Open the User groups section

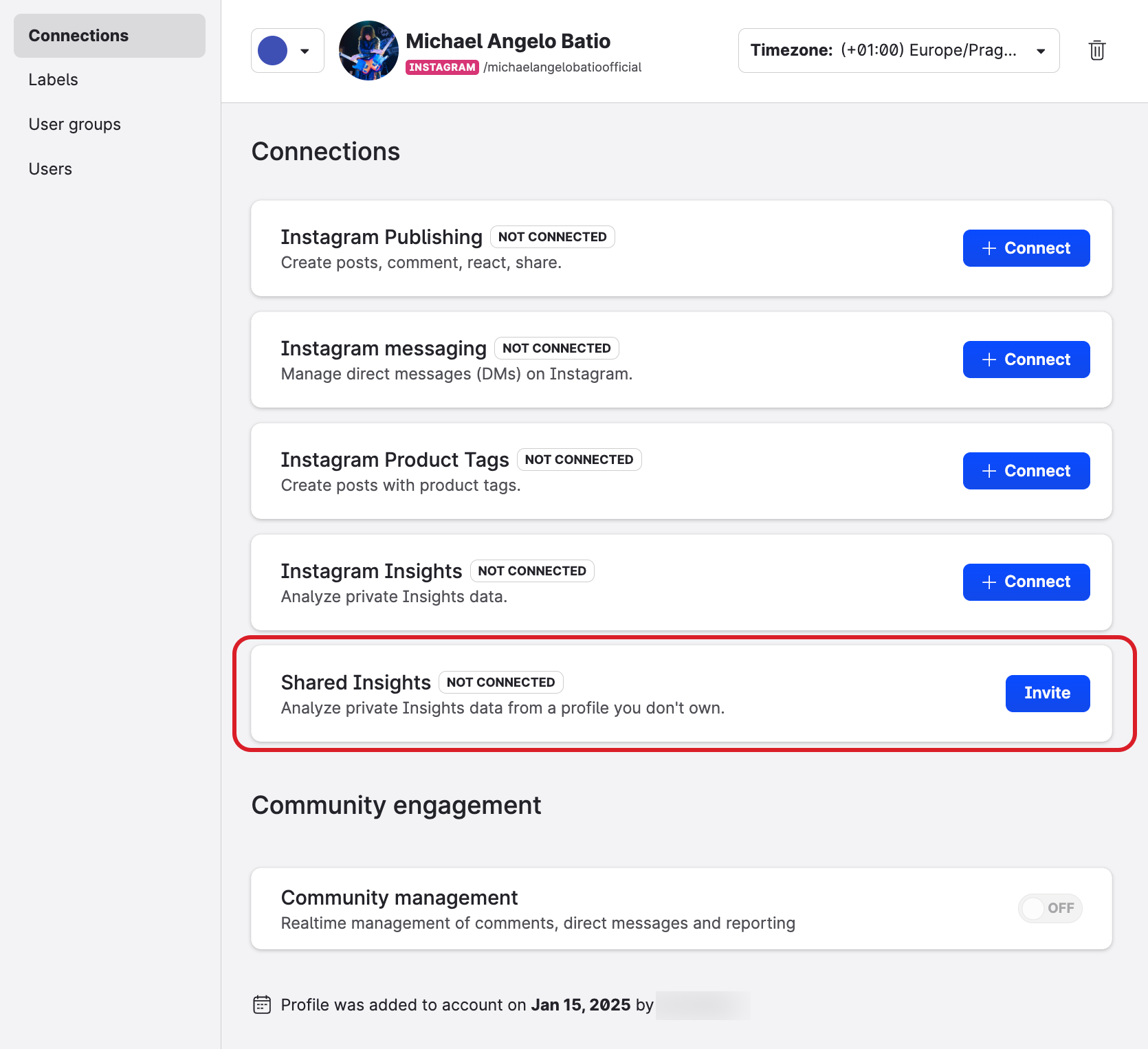[74, 124]
